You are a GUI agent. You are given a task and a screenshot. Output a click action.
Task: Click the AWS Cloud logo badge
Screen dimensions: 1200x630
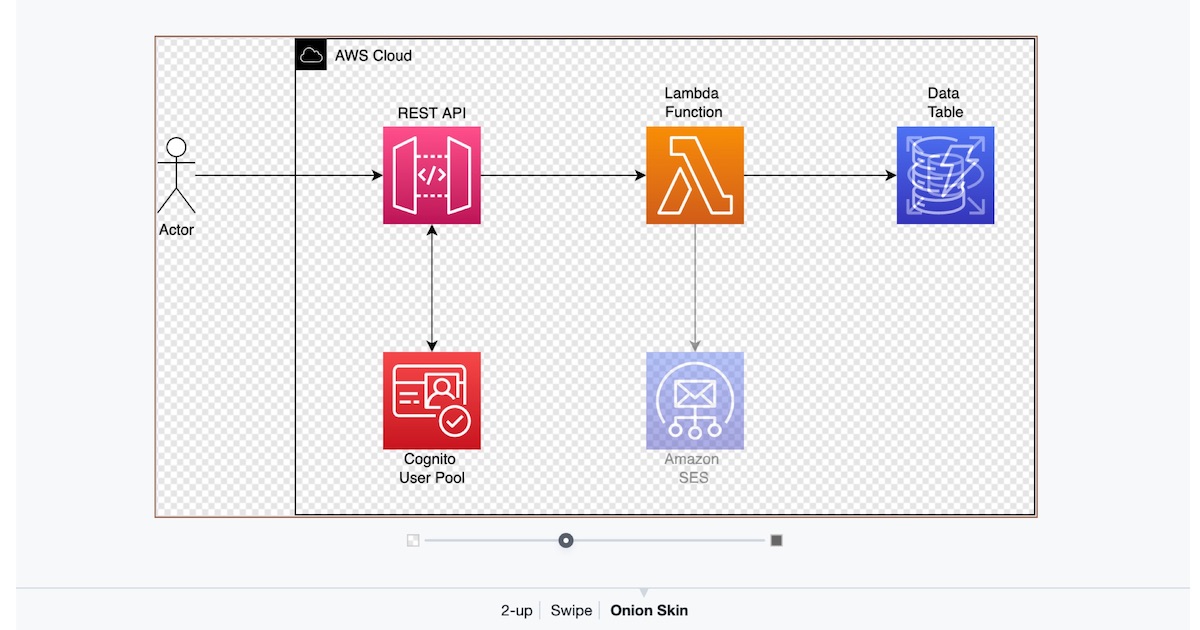coord(310,55)
